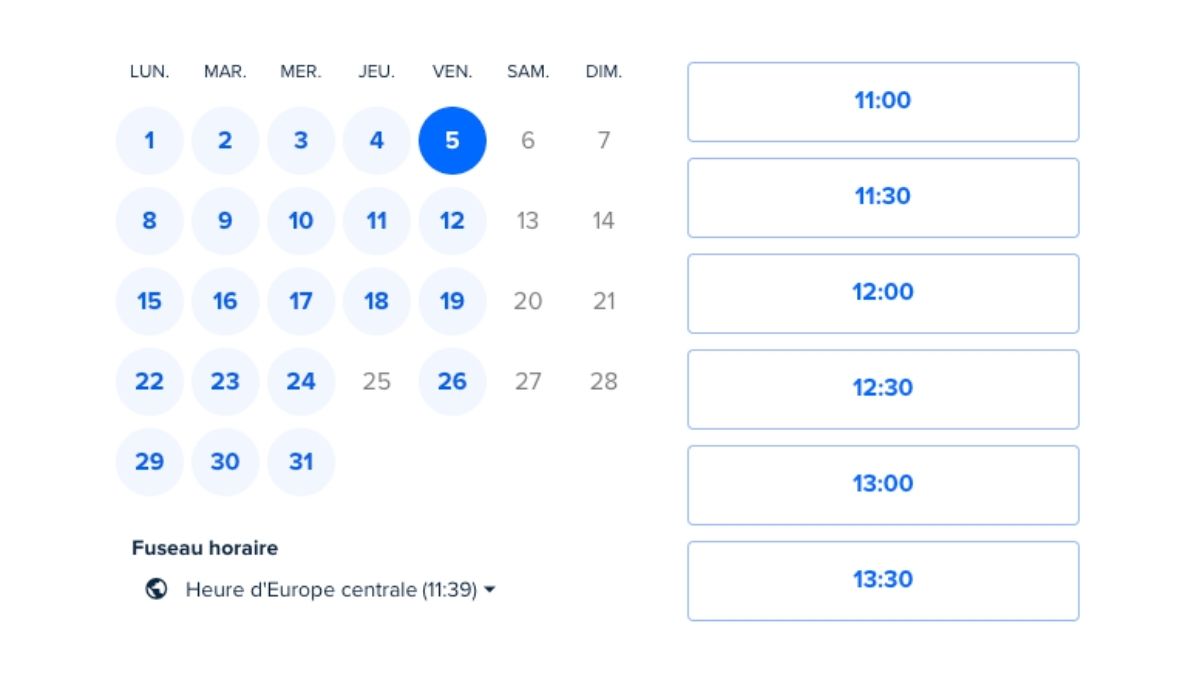
Task: Book the 12:30 time slot
Action: coord(883,389)
